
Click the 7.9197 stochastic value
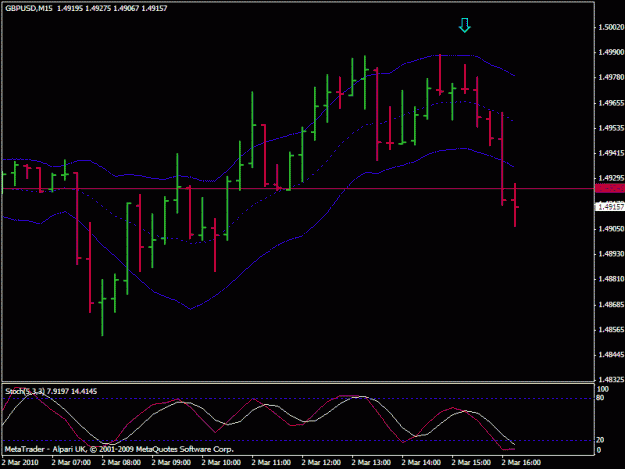pyautogui.click(x=58, y=391)
